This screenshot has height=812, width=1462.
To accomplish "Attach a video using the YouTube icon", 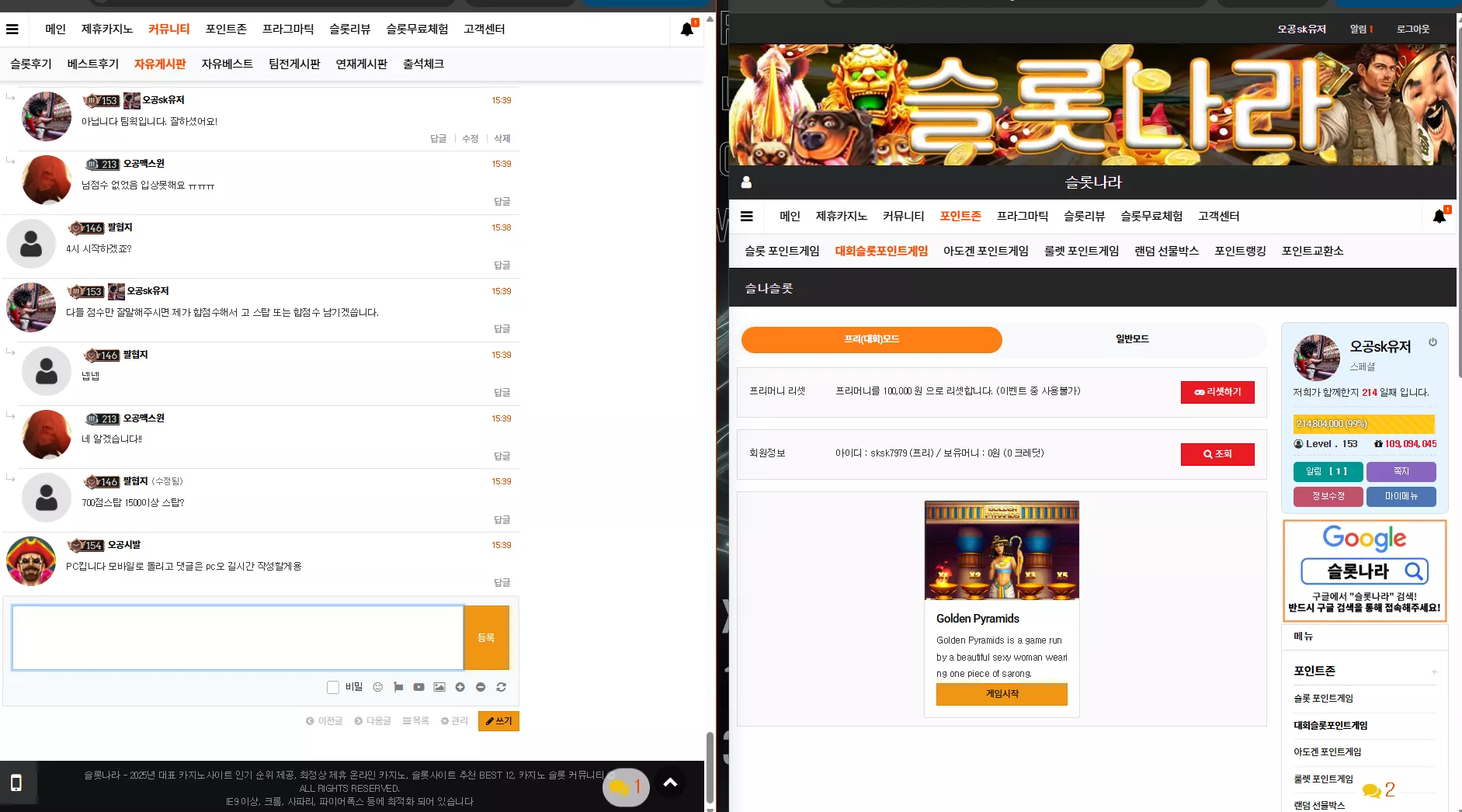I will coord(418,687).
